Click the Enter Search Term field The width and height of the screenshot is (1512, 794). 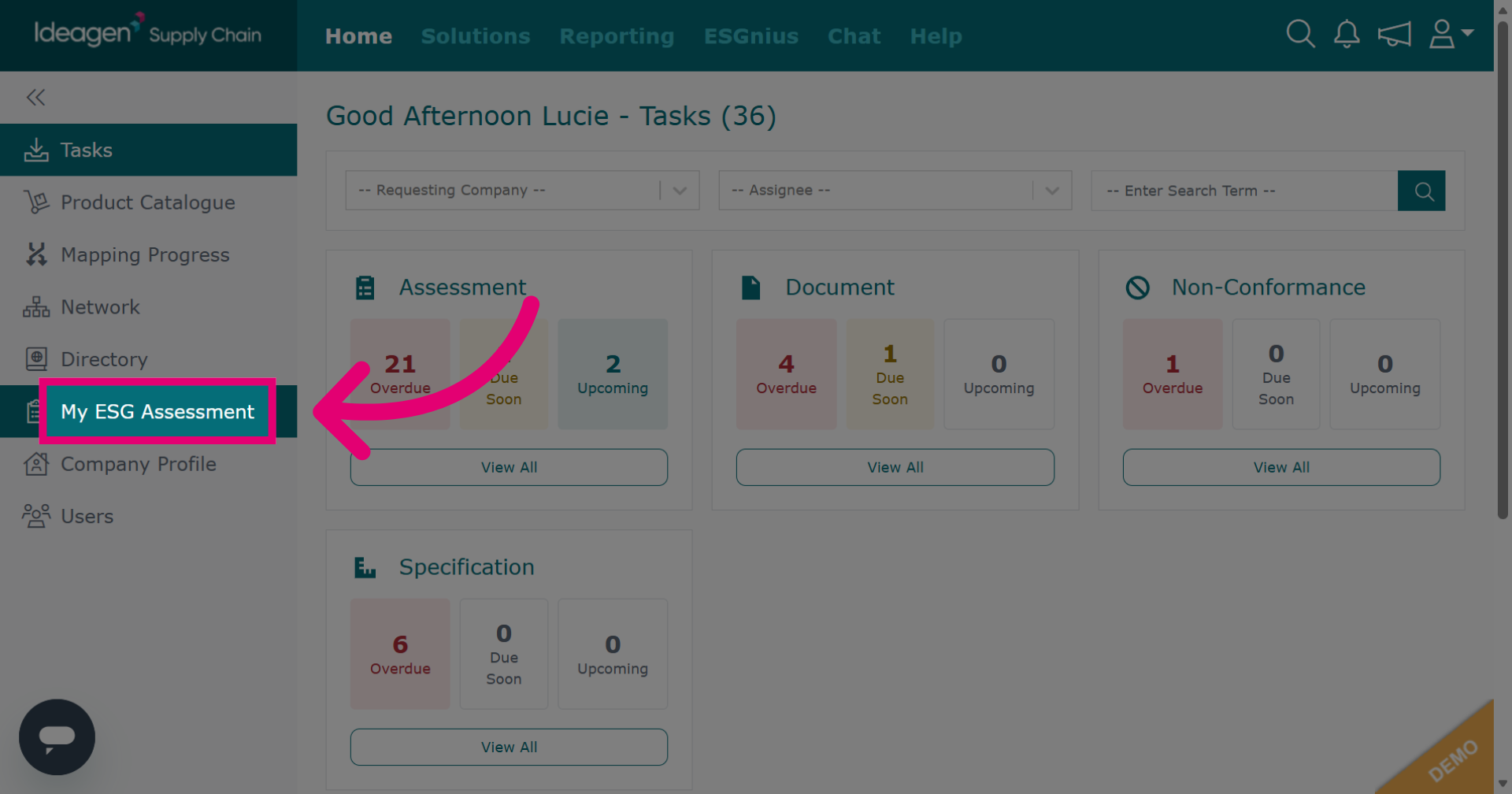pyautogui.click(x=1244, y=191)
